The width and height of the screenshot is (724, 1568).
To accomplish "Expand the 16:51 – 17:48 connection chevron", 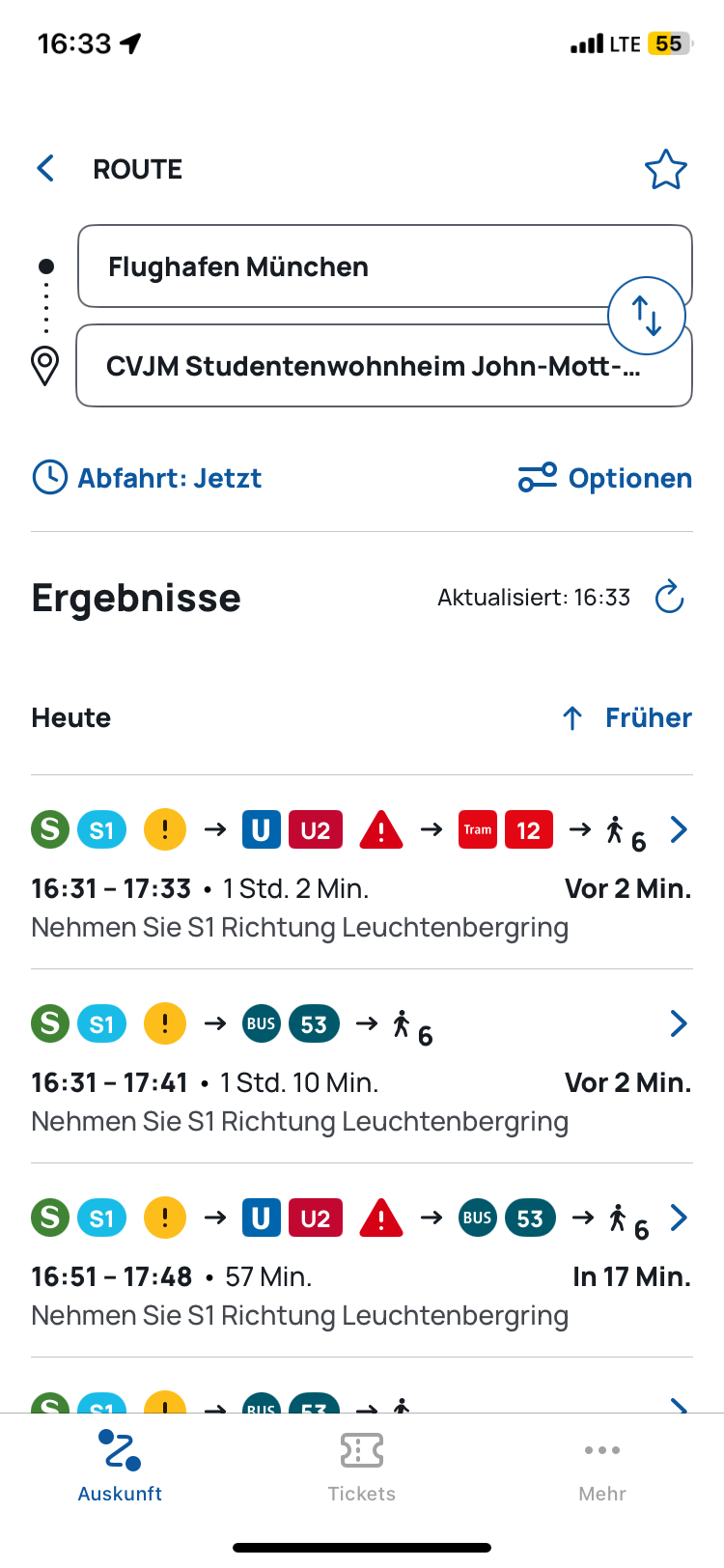I will point(679,1218).
